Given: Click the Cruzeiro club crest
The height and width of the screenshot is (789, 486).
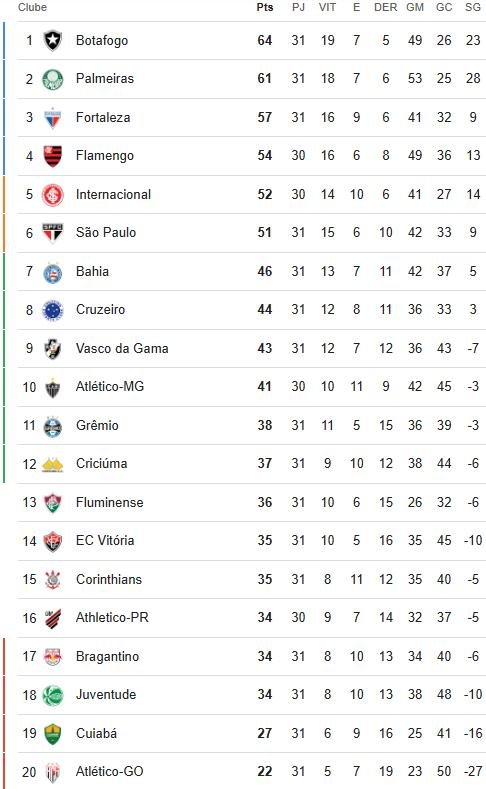Looking at the screenshot, I should click(x=52, y=310).
